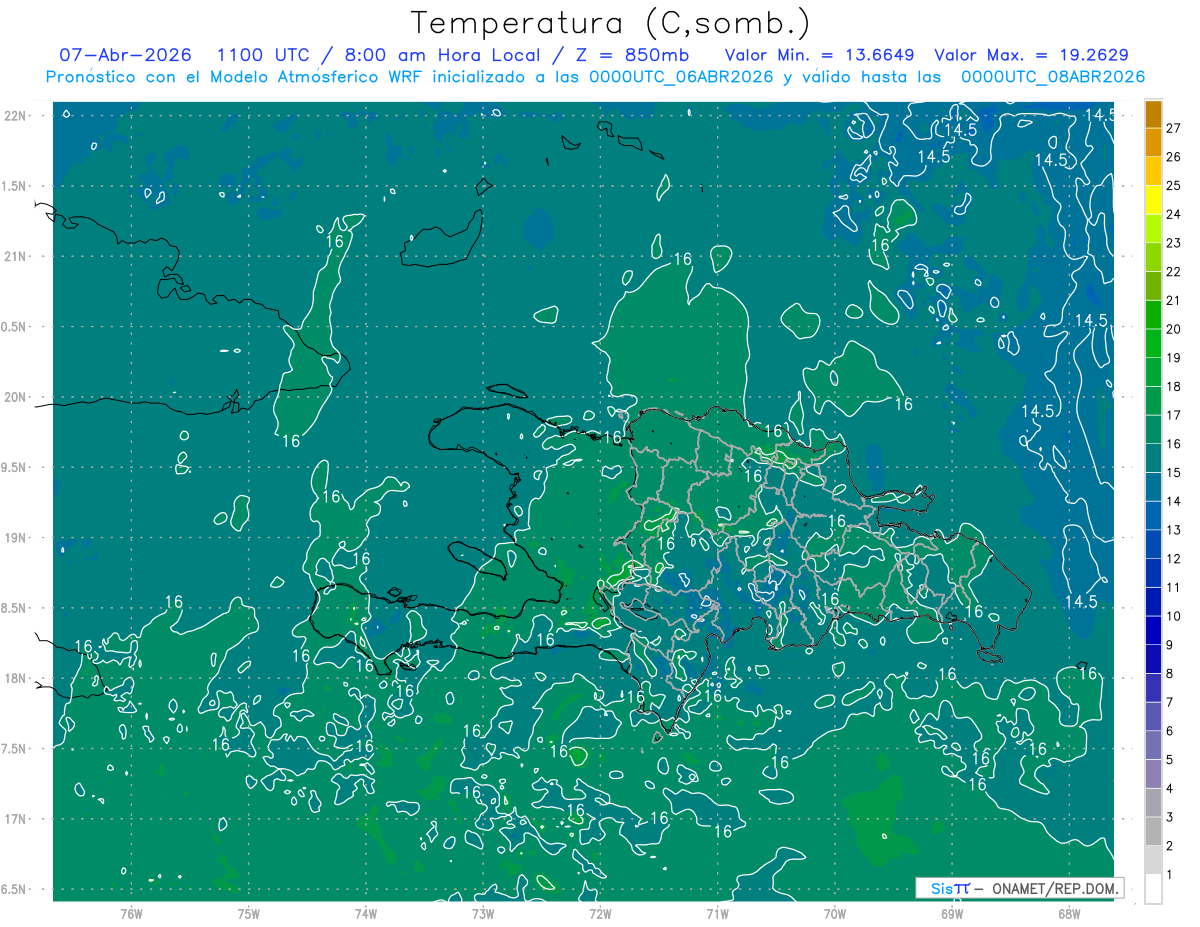The width and height of the screenshot is (1200, 927).
Task: Click the 76W longitude axis label
Action: [x=131, y=913]
